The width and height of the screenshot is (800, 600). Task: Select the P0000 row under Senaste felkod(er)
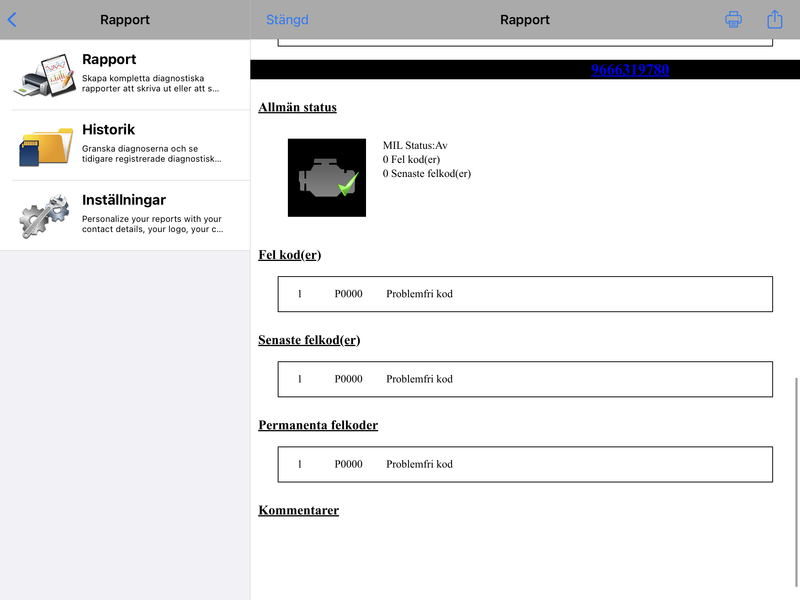525,379
